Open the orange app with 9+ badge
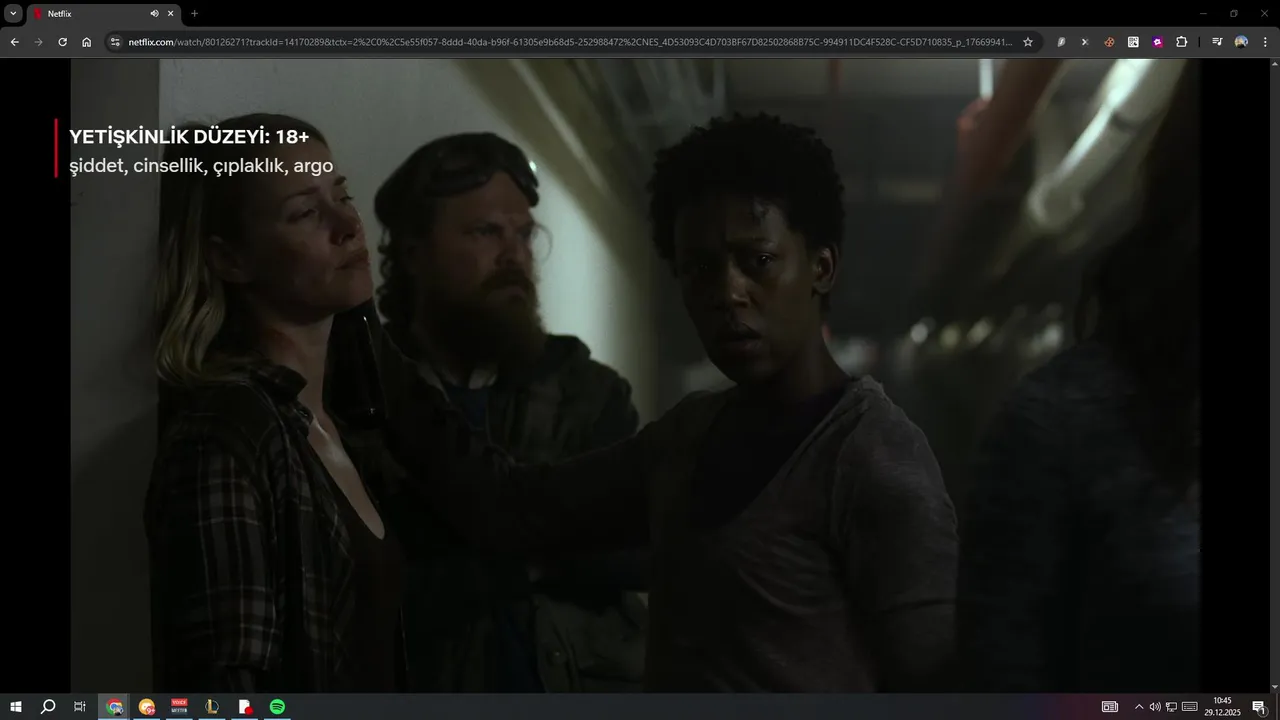The width and height of the screenshot is (1280, 720). coord(147,707)
